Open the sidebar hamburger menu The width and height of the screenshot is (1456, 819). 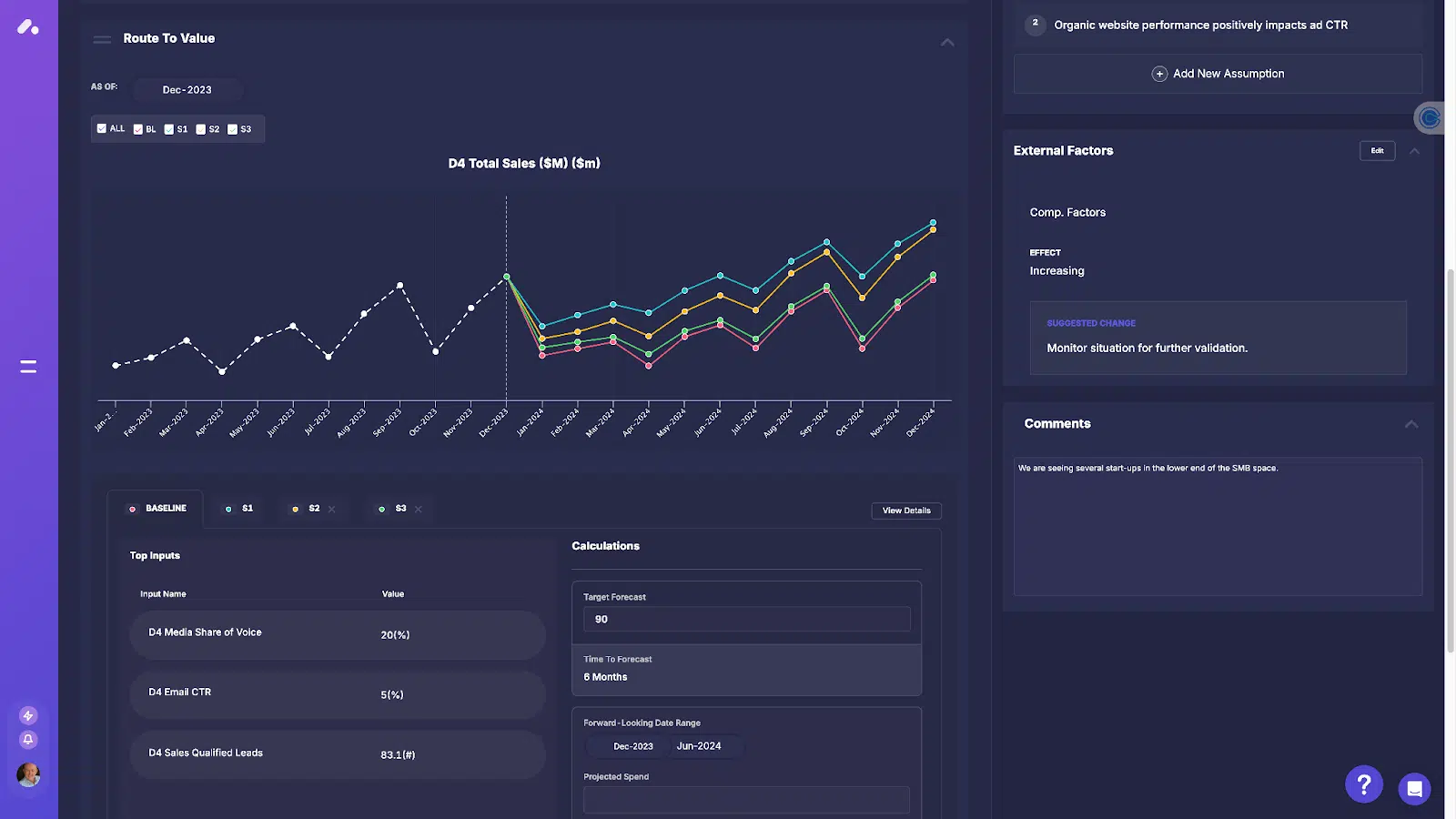click(x=28, y=367)
